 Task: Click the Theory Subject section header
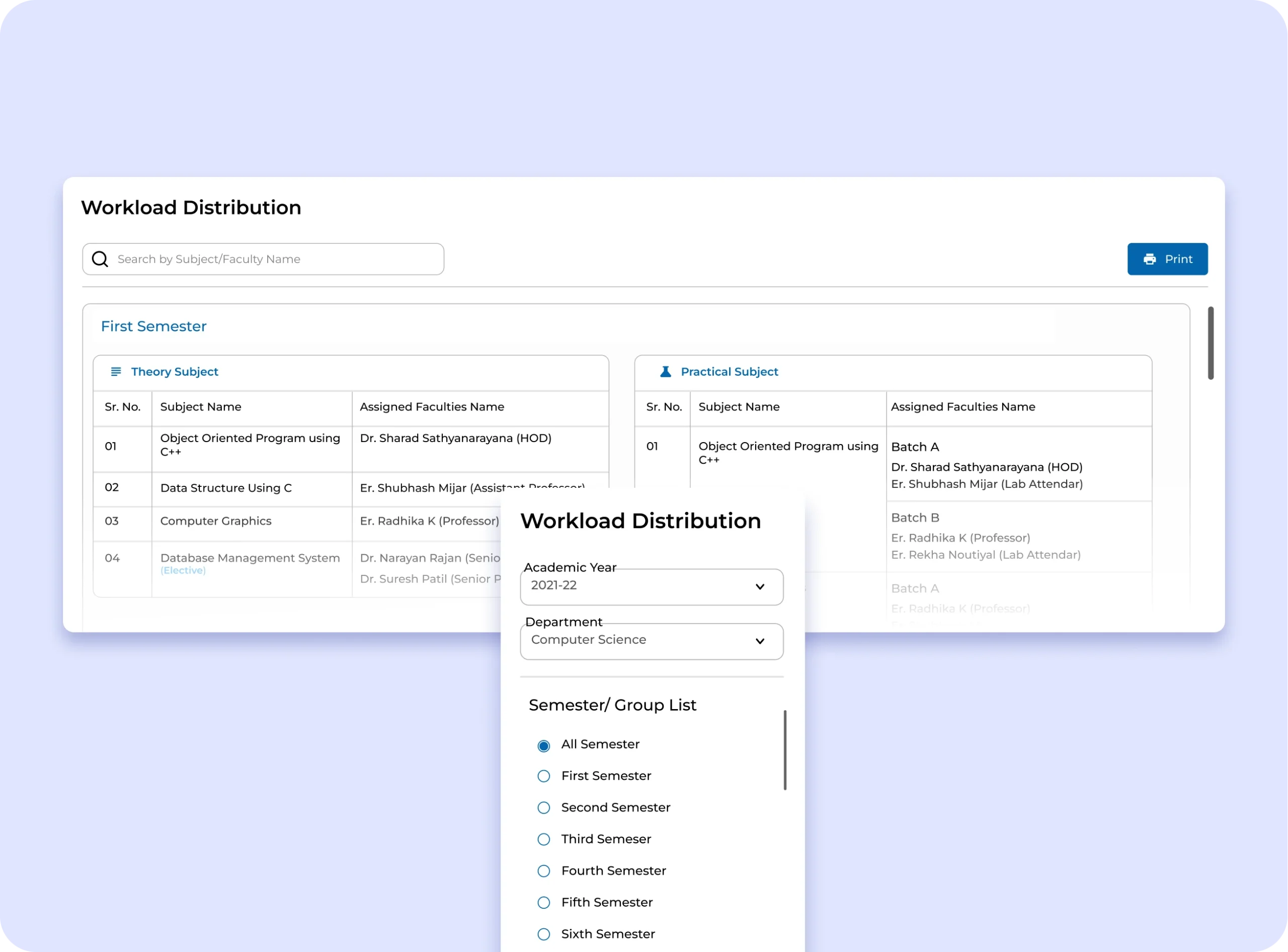coord(175,372)
